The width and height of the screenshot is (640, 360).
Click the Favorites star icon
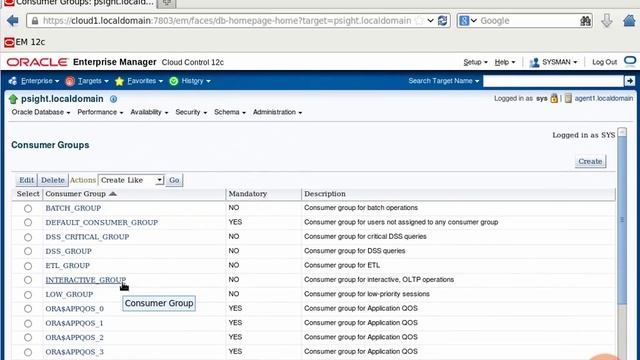point(119,81)
